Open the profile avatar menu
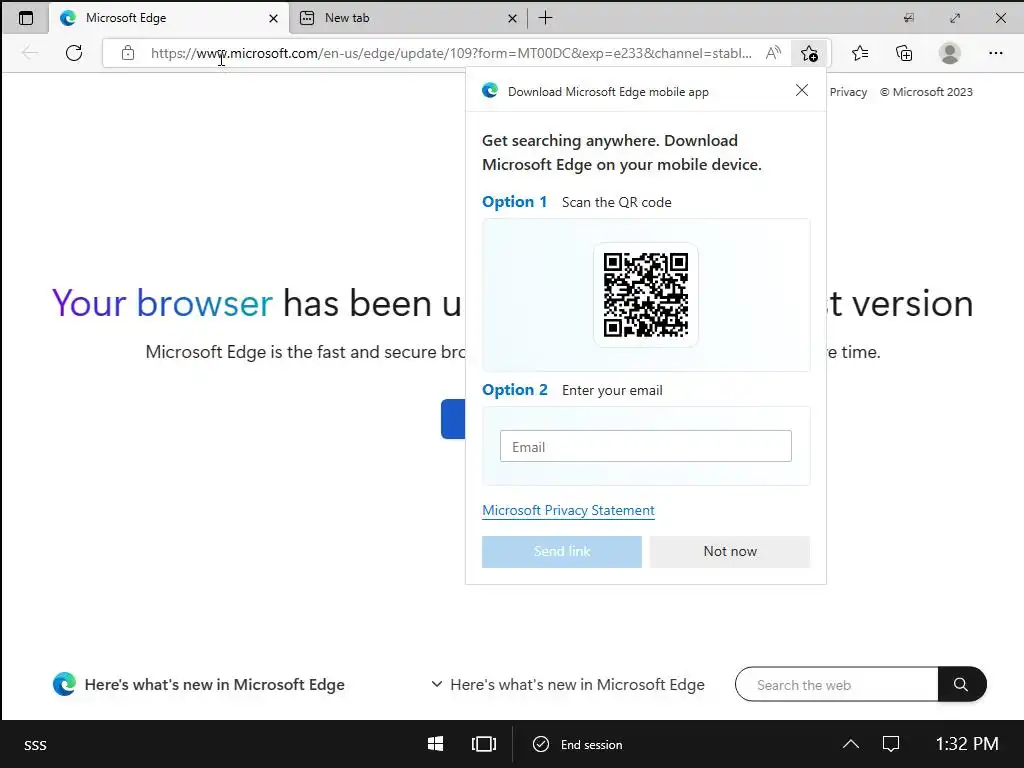This screenshot has height=768, width=1024. [950, 53]
